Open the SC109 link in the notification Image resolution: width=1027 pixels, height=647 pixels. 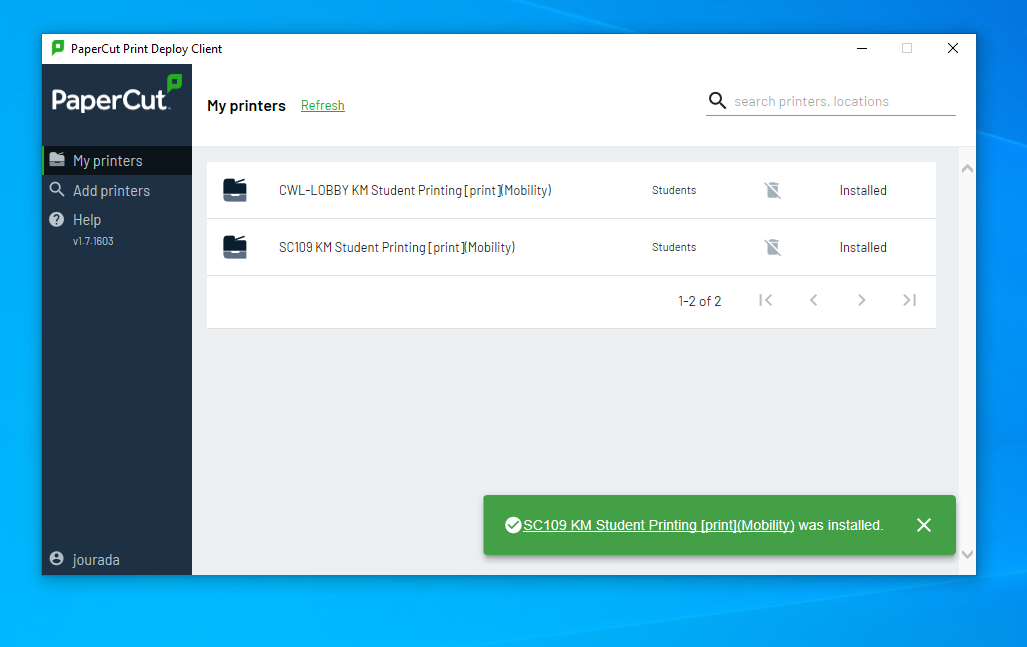pyautogui.click(x=658, y=525)
